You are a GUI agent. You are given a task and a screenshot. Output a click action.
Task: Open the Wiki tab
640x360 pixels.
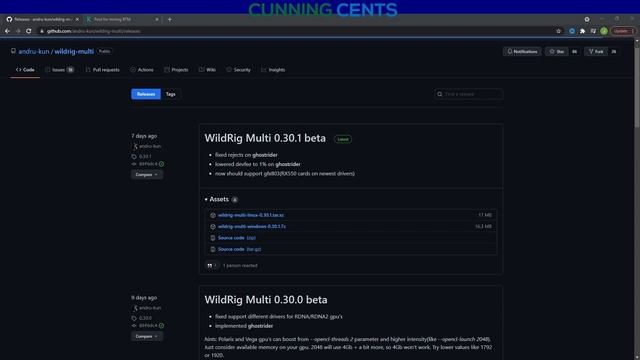(x=207, y=70)
